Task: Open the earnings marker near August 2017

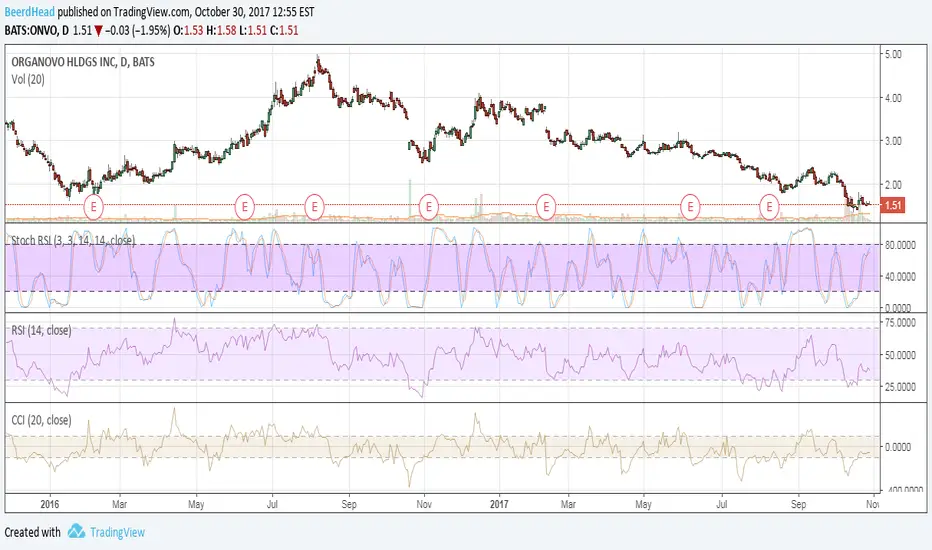Action: tap(769, 207)
